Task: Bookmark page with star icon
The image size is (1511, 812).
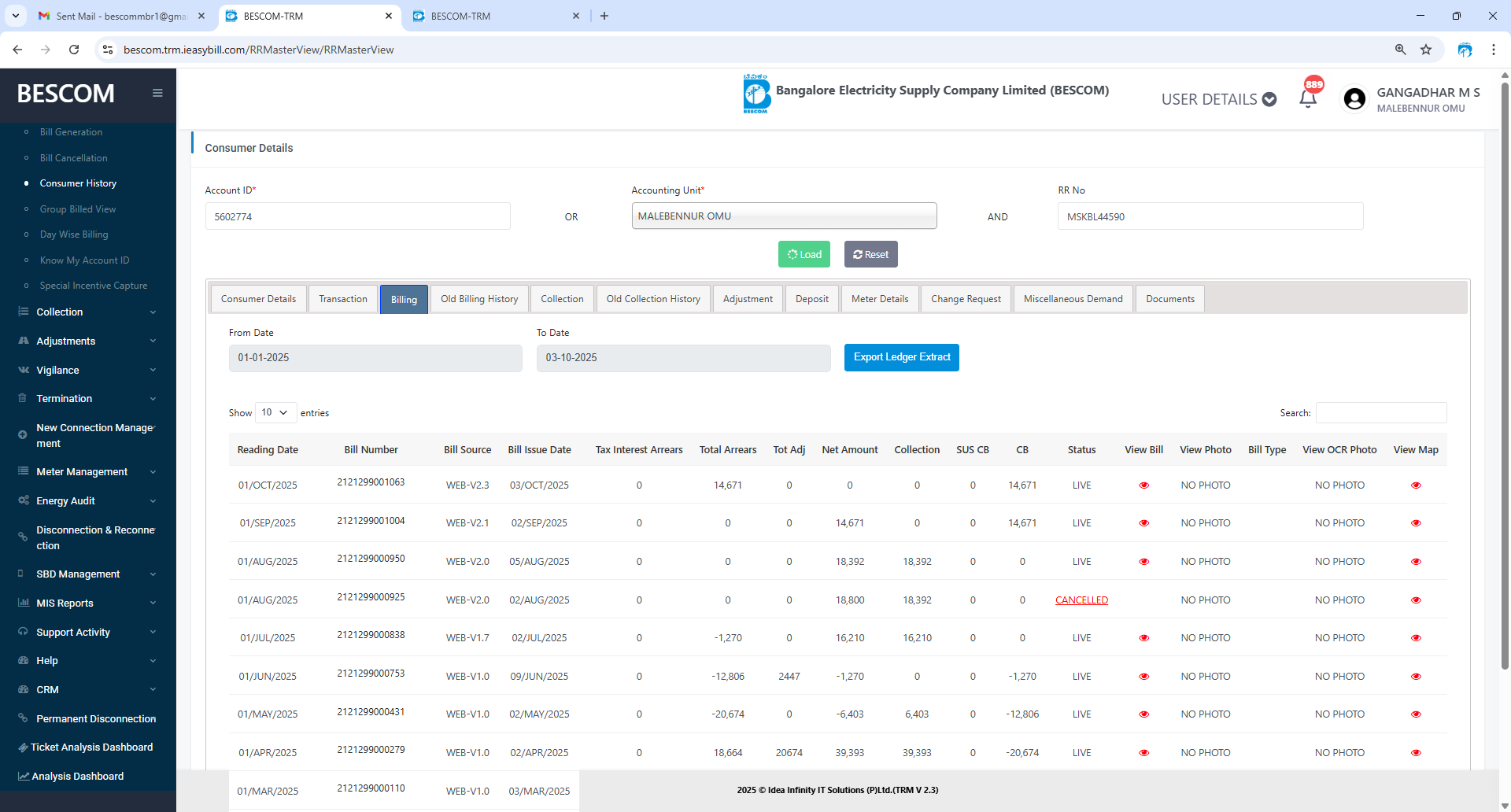Action: 1426,50
